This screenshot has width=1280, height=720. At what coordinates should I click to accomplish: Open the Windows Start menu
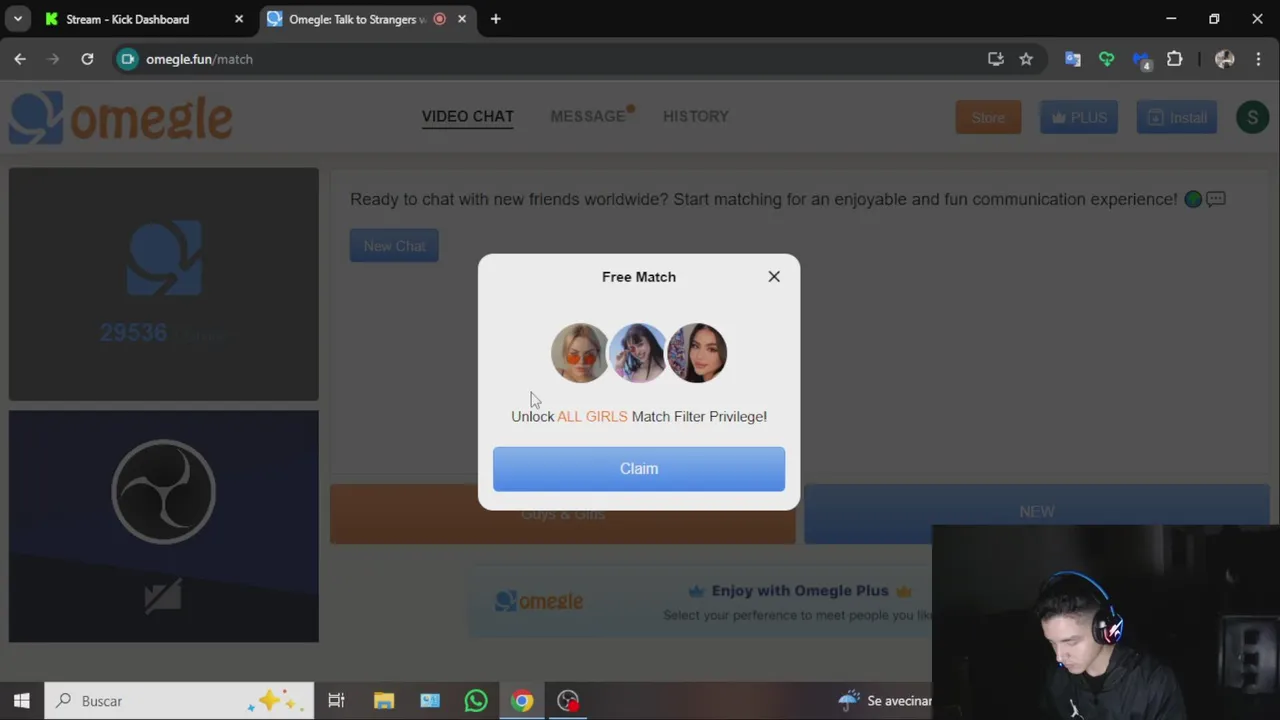point(21,701)
